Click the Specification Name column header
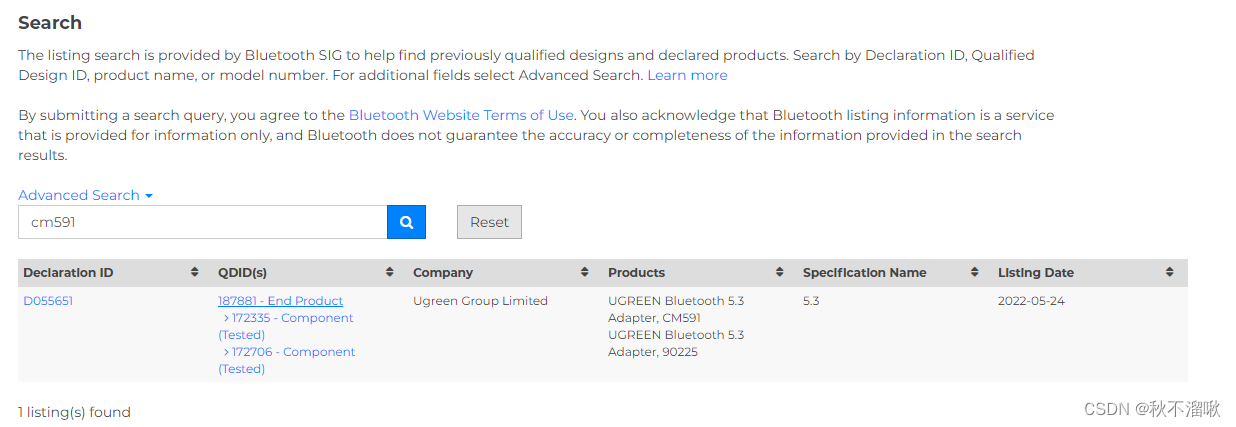 [x=864, y=272]
